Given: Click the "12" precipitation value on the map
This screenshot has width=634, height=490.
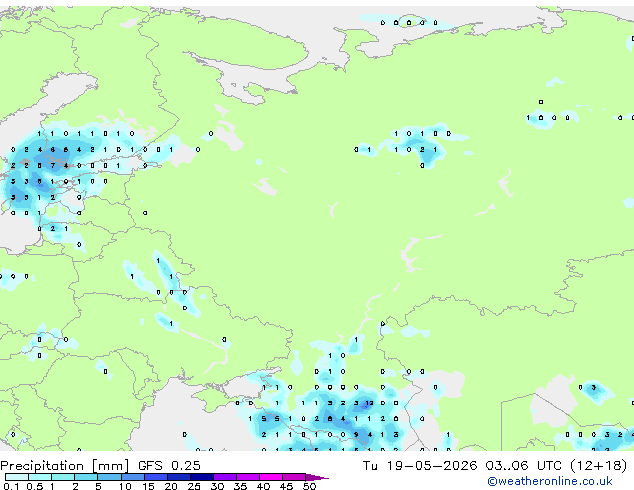Looking at the screenshot, I should pos(369,403).
